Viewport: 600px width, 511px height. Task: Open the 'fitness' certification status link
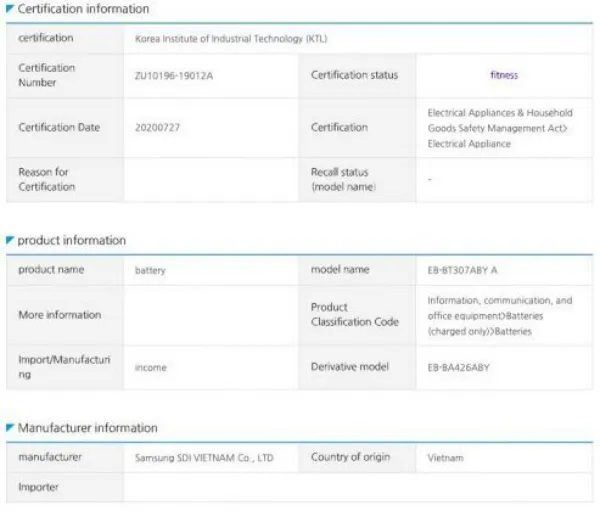[504, 75]
